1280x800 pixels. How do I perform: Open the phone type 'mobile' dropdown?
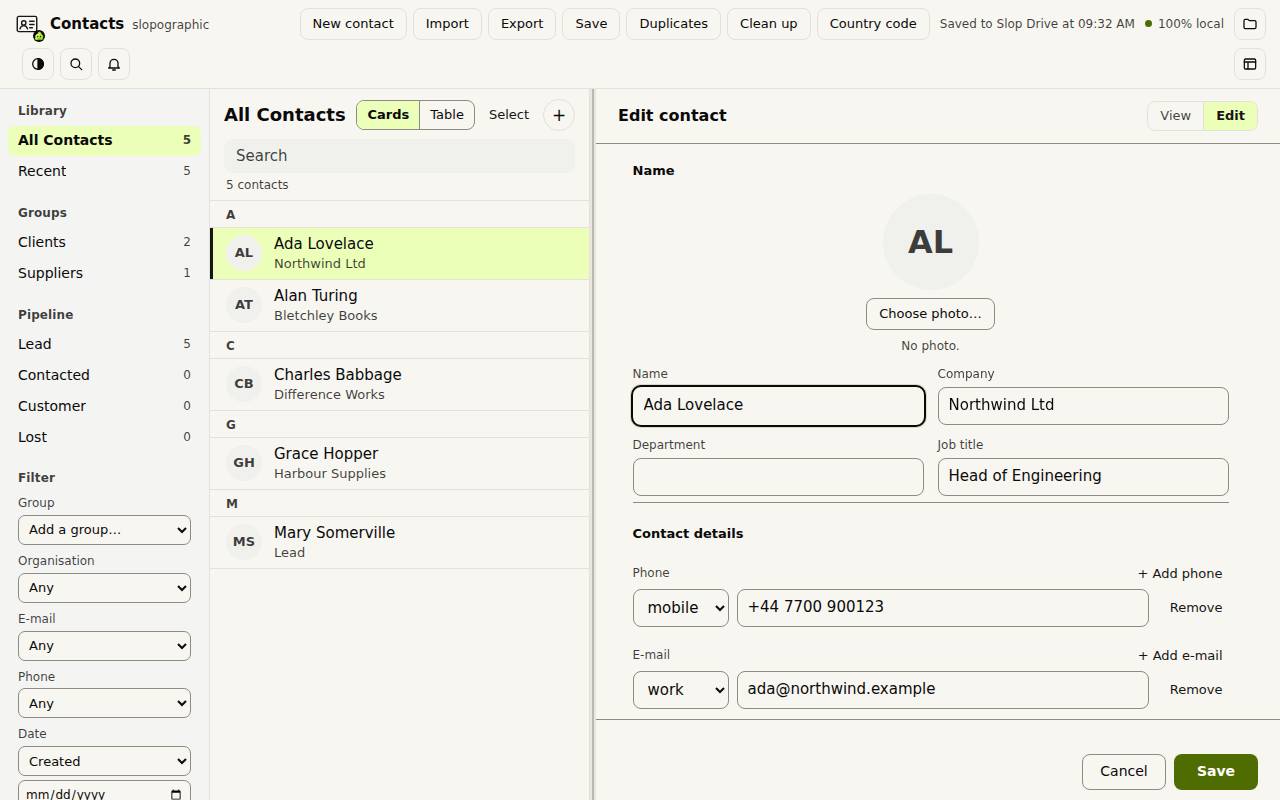(681, 608)
